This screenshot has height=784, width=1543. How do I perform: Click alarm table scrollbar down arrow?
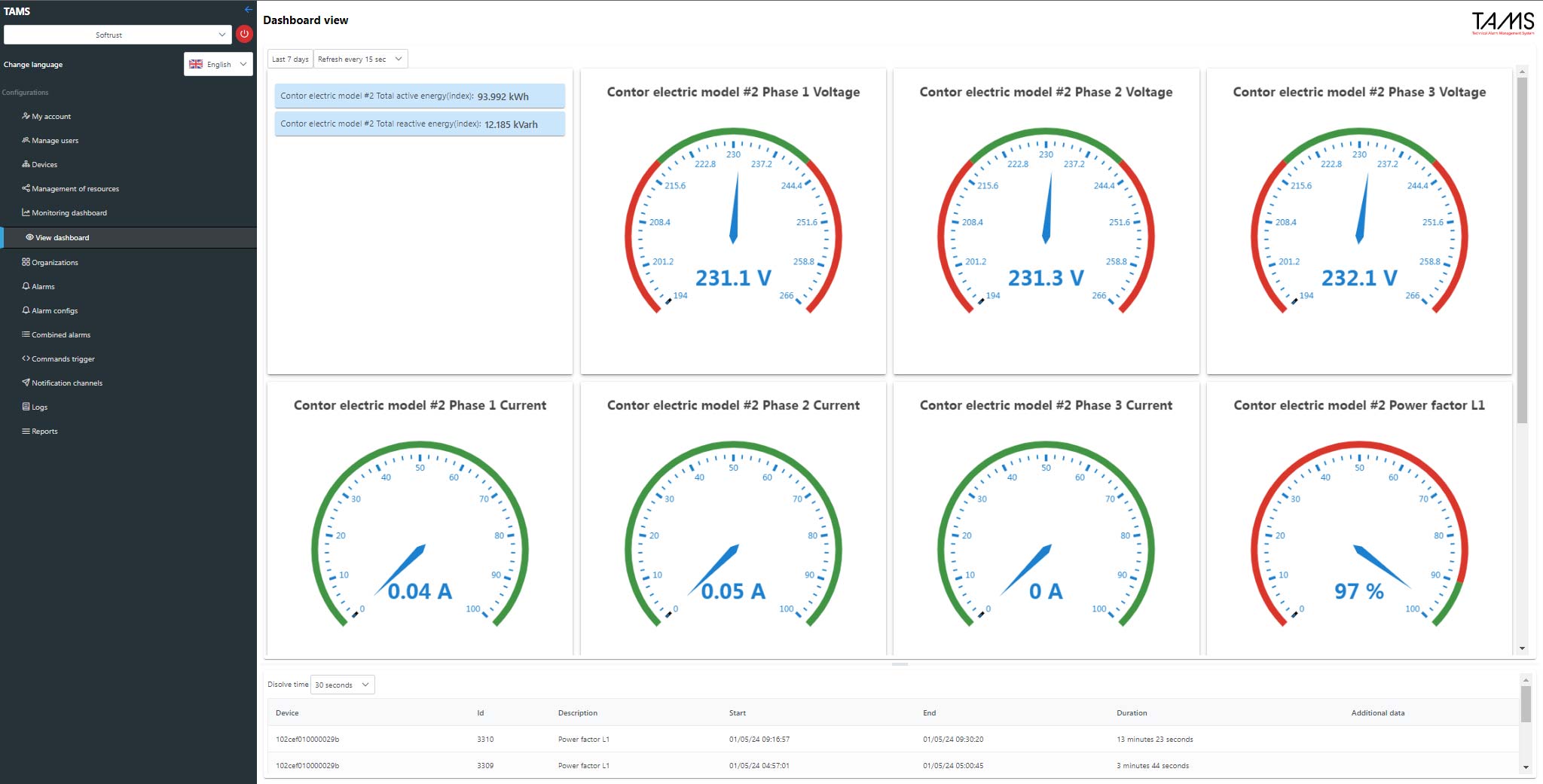click(1526, 767)
